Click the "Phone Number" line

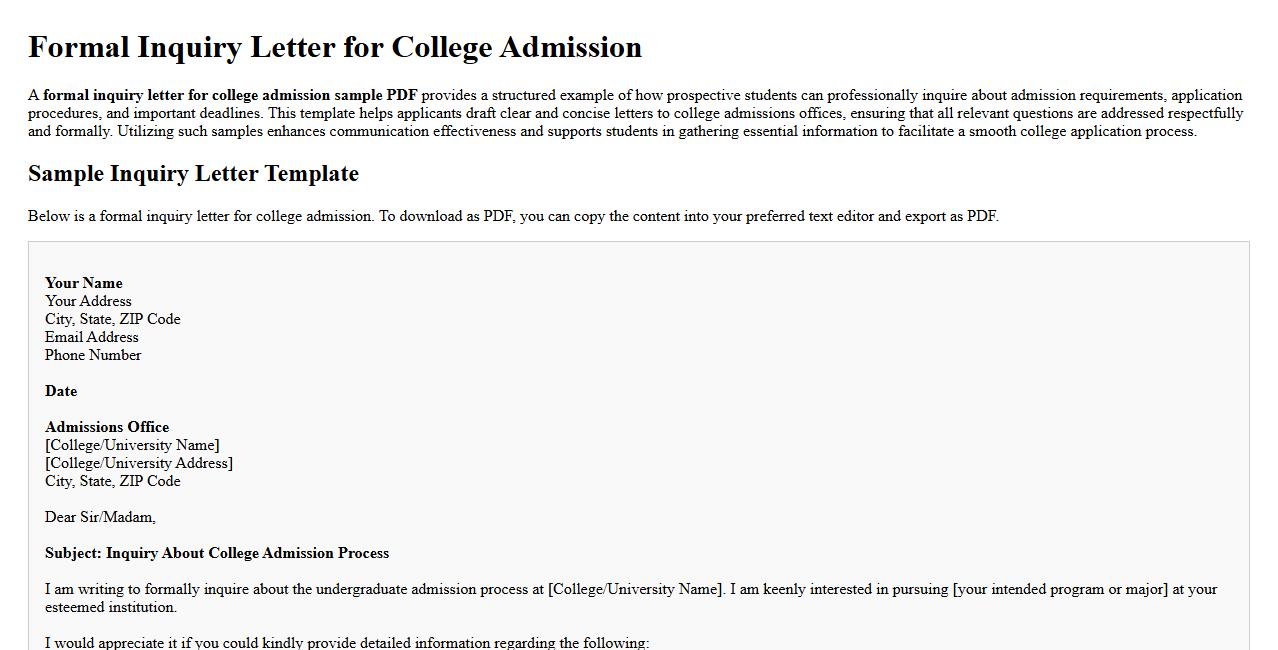tap(93, 355)
